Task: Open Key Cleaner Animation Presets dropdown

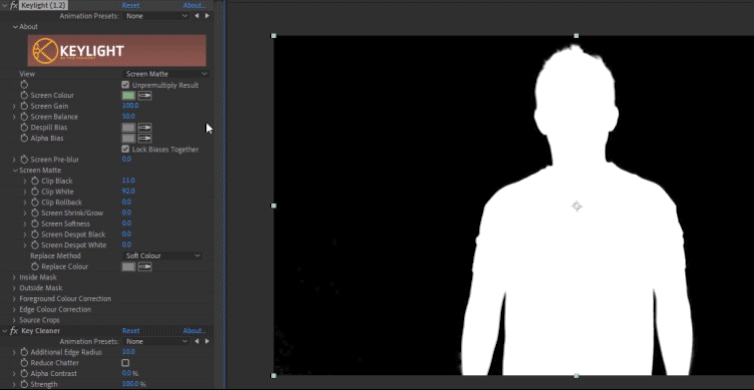Action: [156, 341]
